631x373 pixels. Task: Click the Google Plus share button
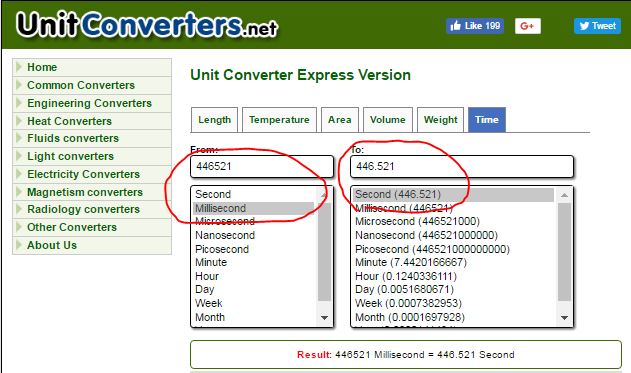click(528, 26)
